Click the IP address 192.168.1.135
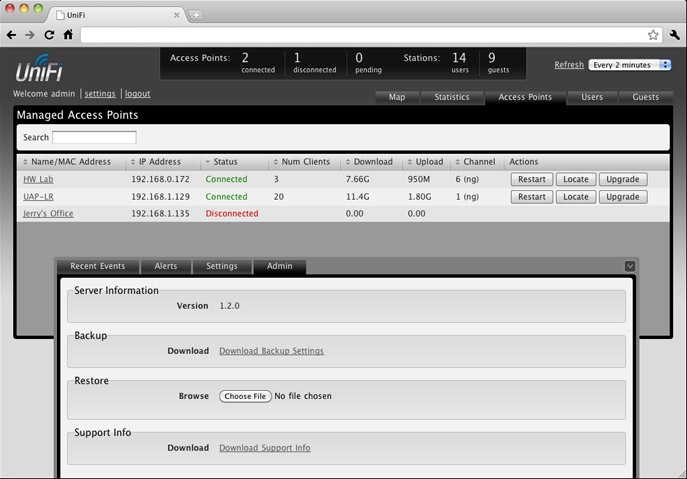The width and height of the screenshot is (687, 479). [x=160, y=214]
